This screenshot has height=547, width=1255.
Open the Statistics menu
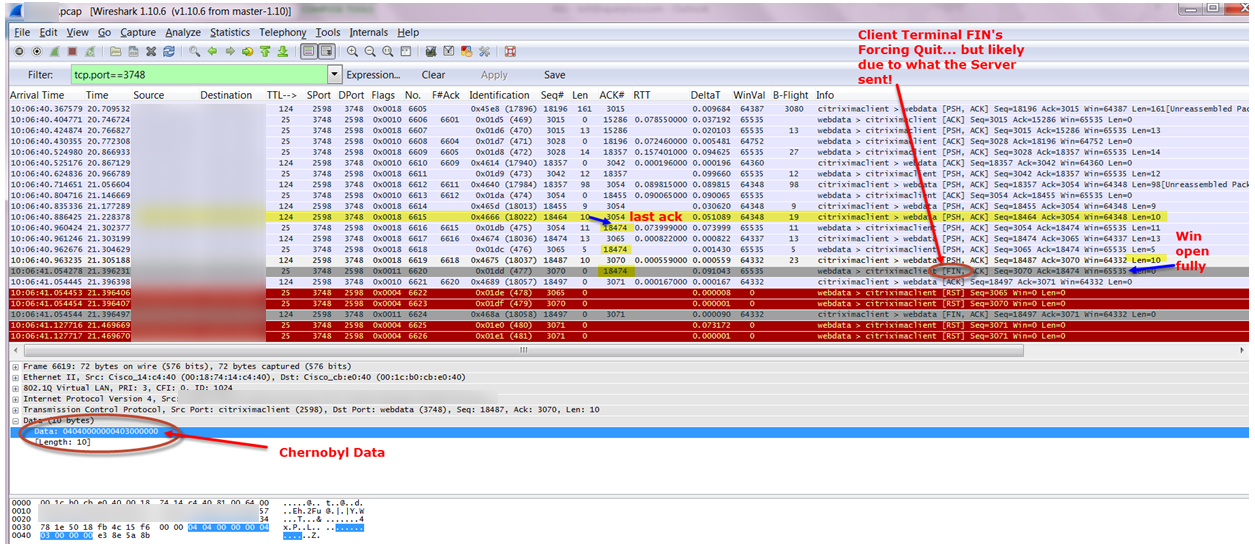231,32
